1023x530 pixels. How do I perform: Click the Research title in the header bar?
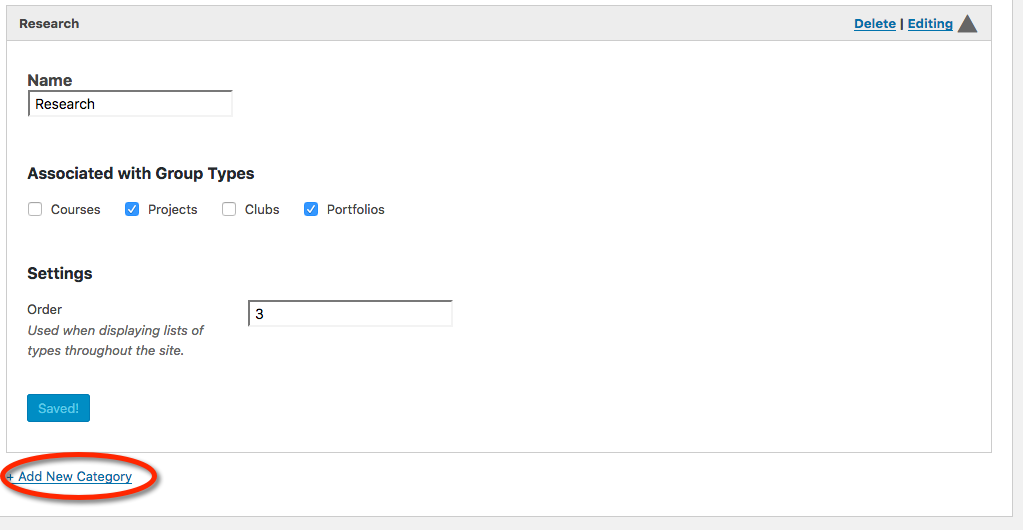tap(49, 23)
